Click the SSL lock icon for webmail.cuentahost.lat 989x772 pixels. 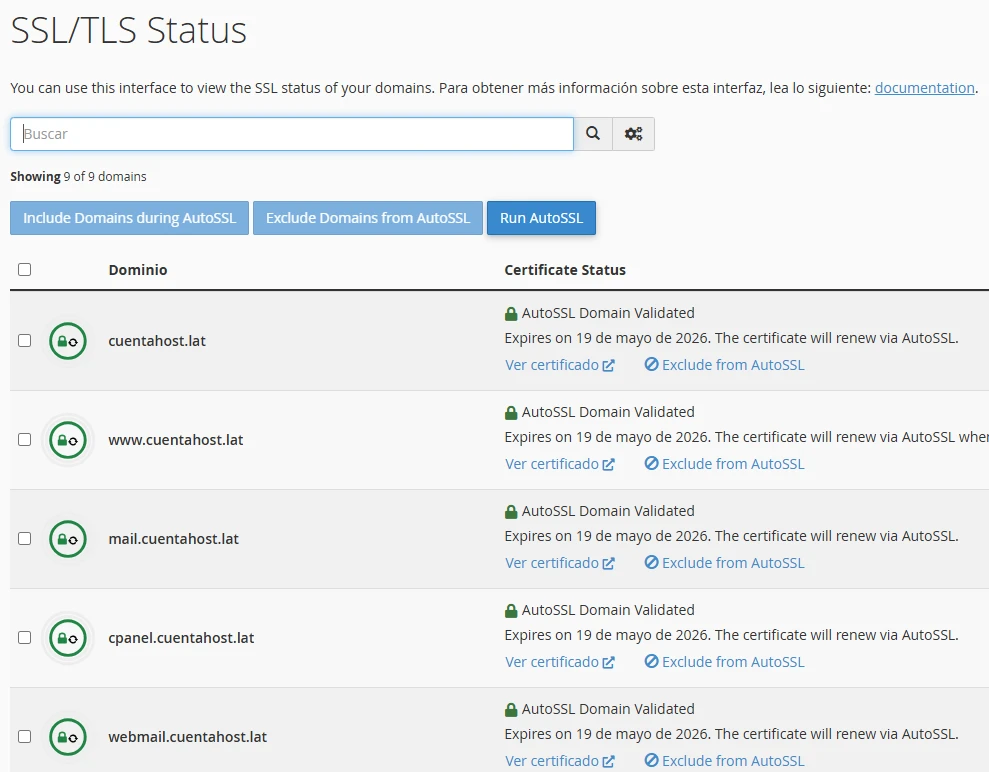pyautogui.click(x=68, y=737)
